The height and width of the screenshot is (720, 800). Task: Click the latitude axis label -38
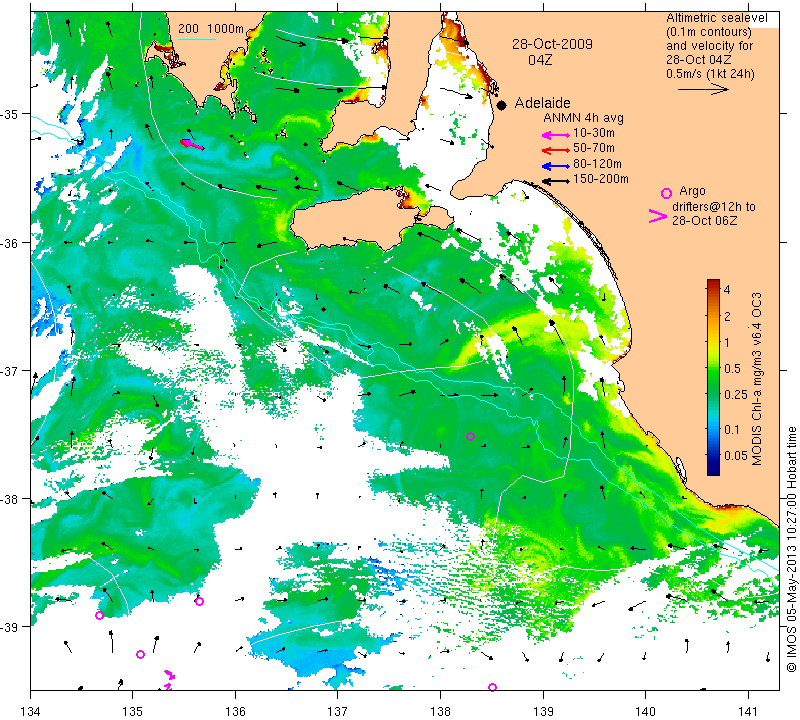click(x=10, y=499)
